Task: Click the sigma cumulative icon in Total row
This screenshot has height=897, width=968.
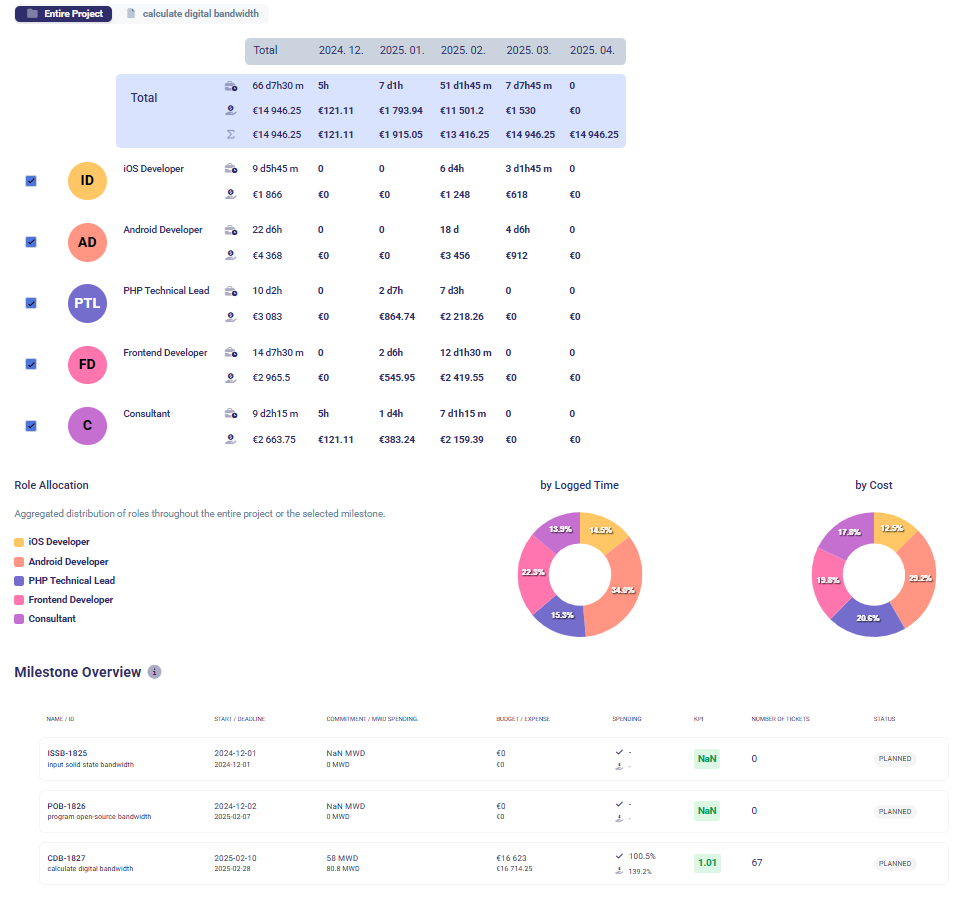Action: pyautogui.click(x=230, y=134)
